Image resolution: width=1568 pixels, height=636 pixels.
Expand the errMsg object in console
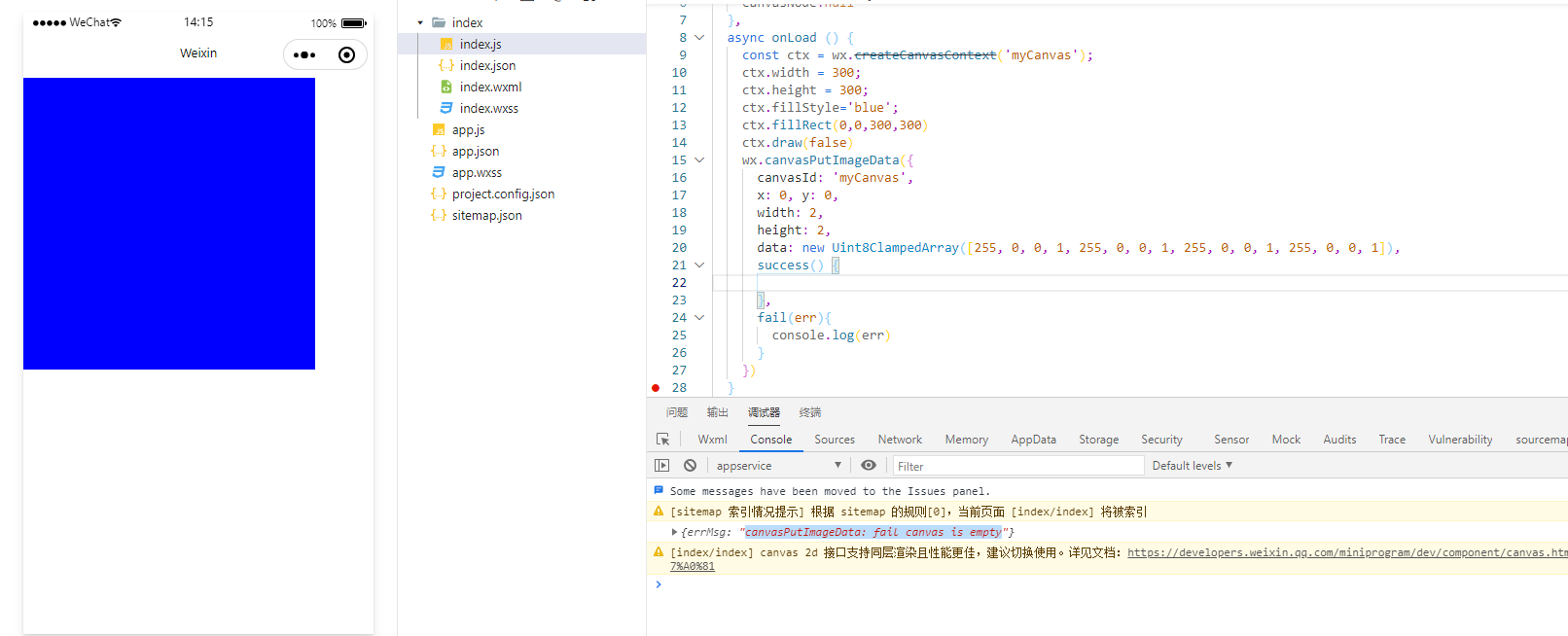pyautogui.click(x=674, y=532)
